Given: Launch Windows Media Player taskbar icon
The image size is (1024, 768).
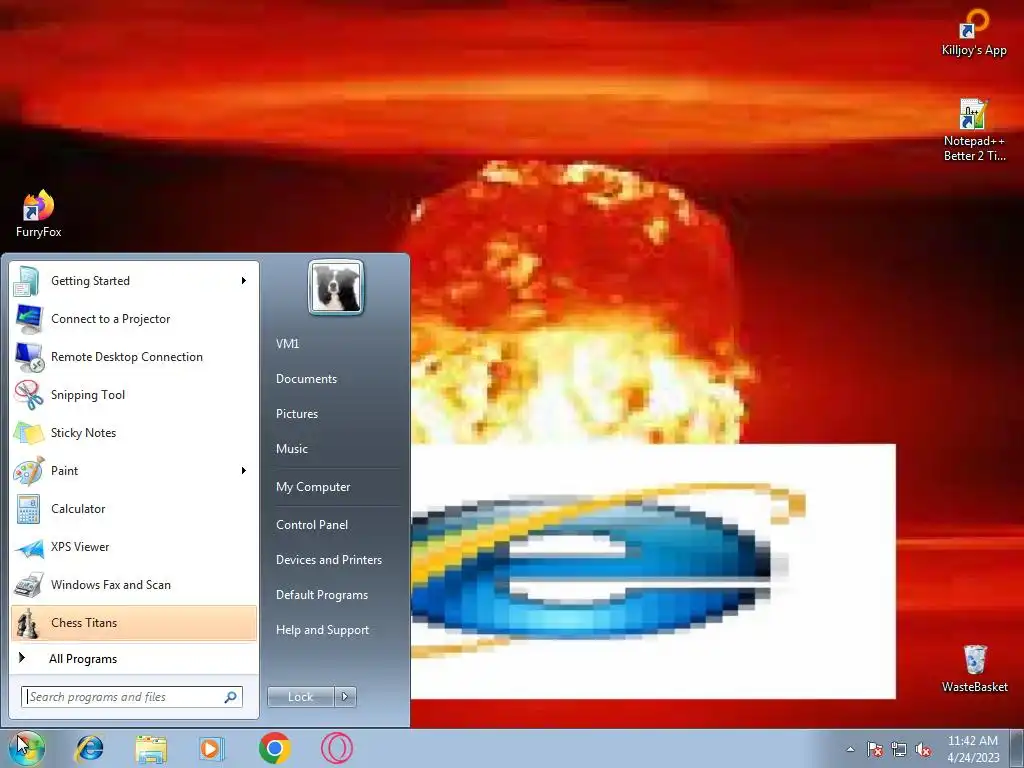Looking at the screenshot, I should pyautogui.click(x=212, y=748).
